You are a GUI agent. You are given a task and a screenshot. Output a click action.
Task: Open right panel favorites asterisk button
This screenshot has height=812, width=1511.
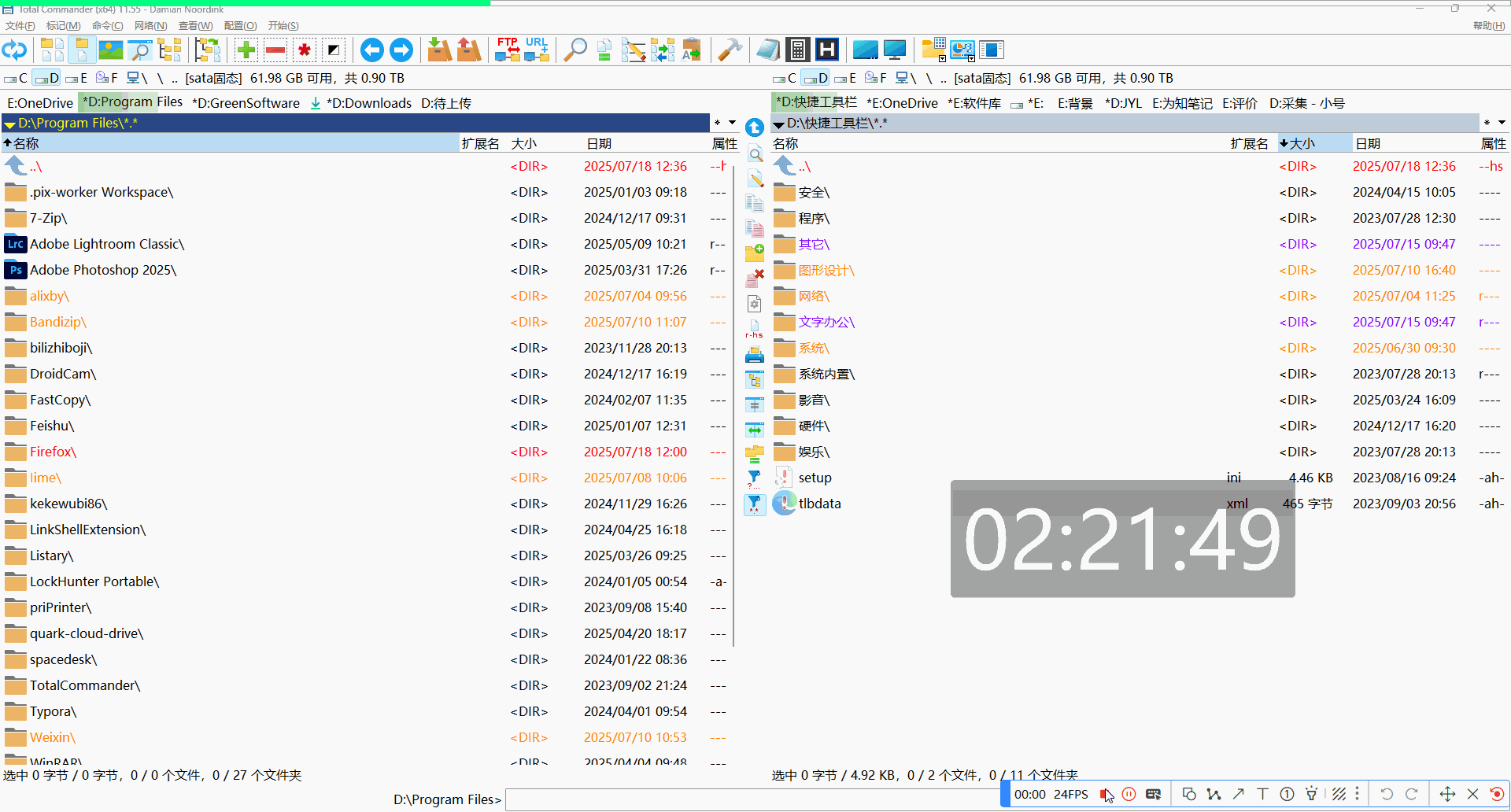click(x=1486, y=123)
